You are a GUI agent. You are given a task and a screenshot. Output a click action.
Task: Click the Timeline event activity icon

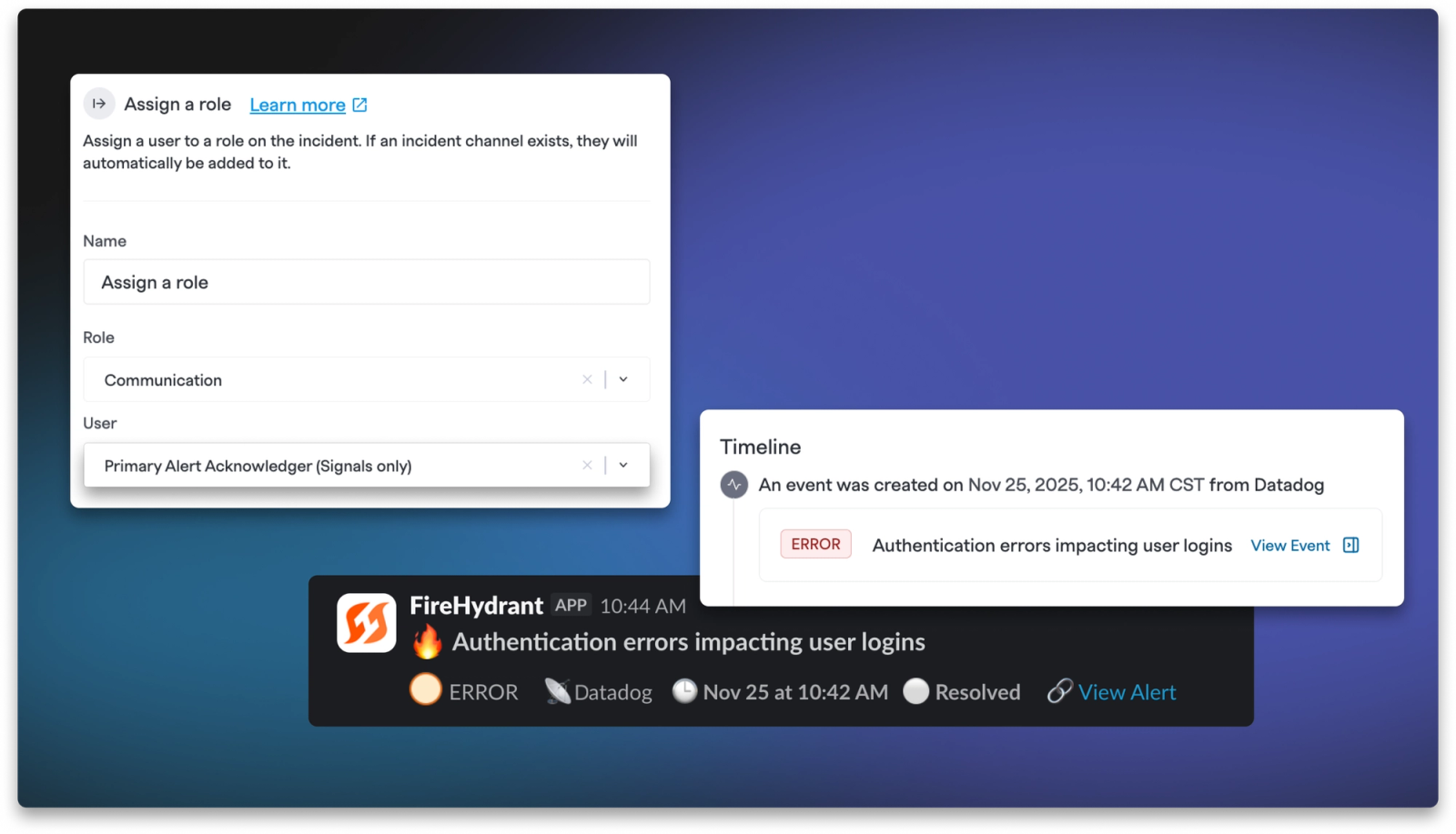point(734,485)
